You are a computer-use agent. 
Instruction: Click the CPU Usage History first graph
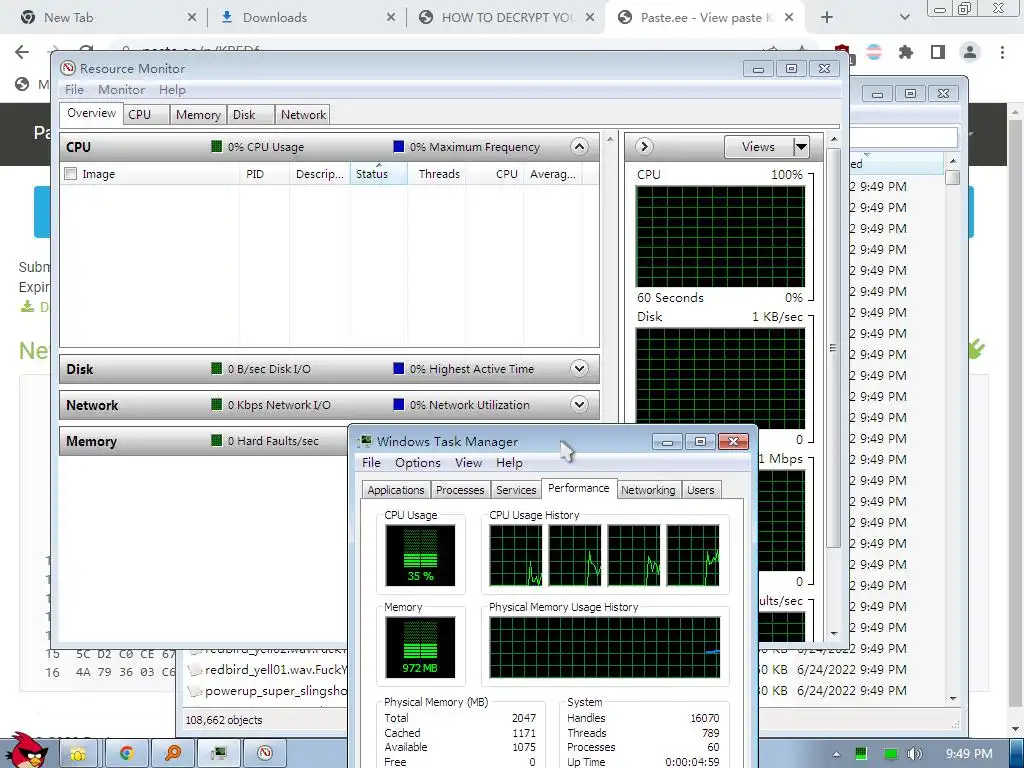(516, 555)
